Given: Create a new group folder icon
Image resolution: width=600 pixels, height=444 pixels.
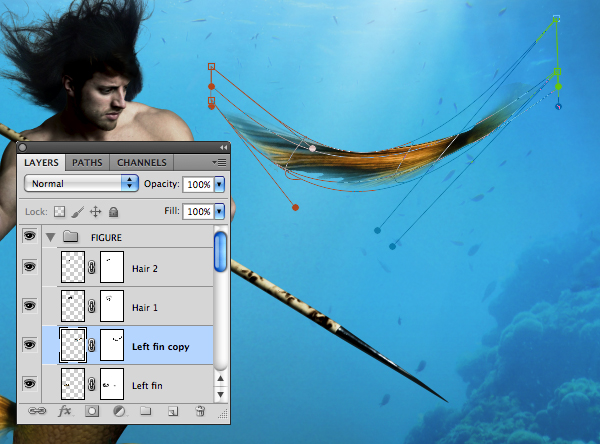Looking at the screenshot, I should [145, 411].
